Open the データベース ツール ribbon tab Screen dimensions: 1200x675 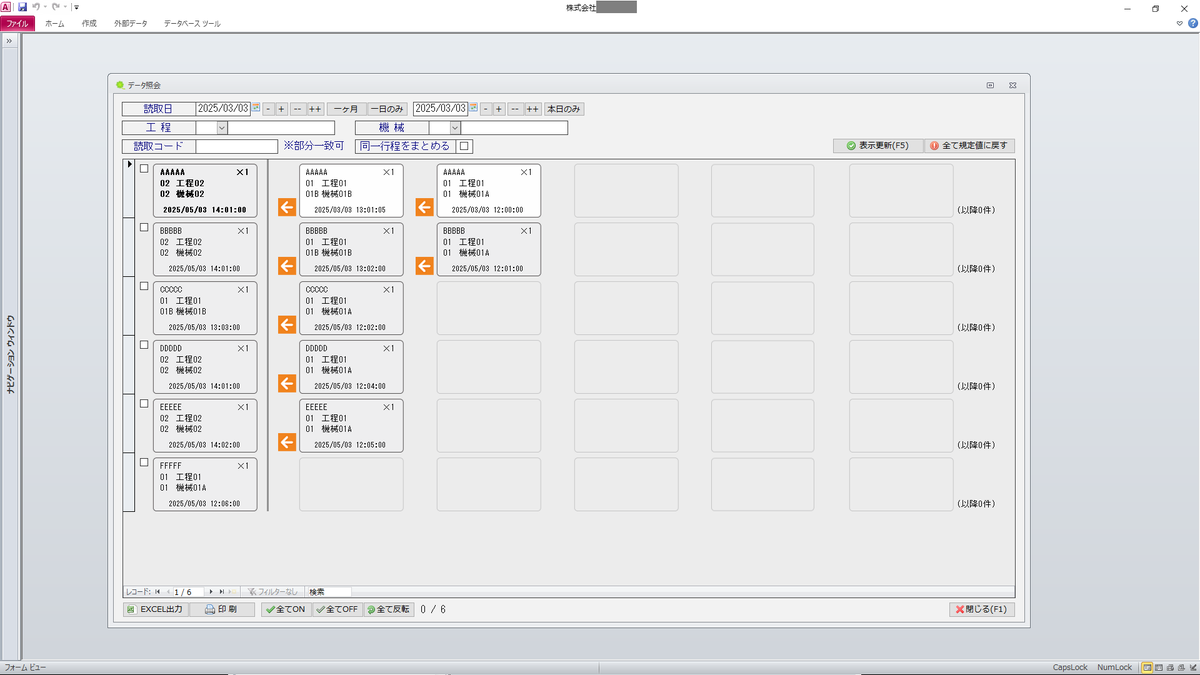click(192, 23)
